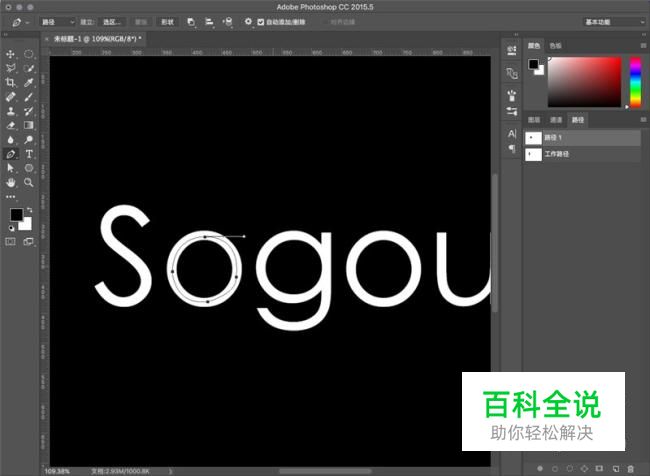Select the Eraser tool
This screenshot has width=650, height=476.
[10, 125]
